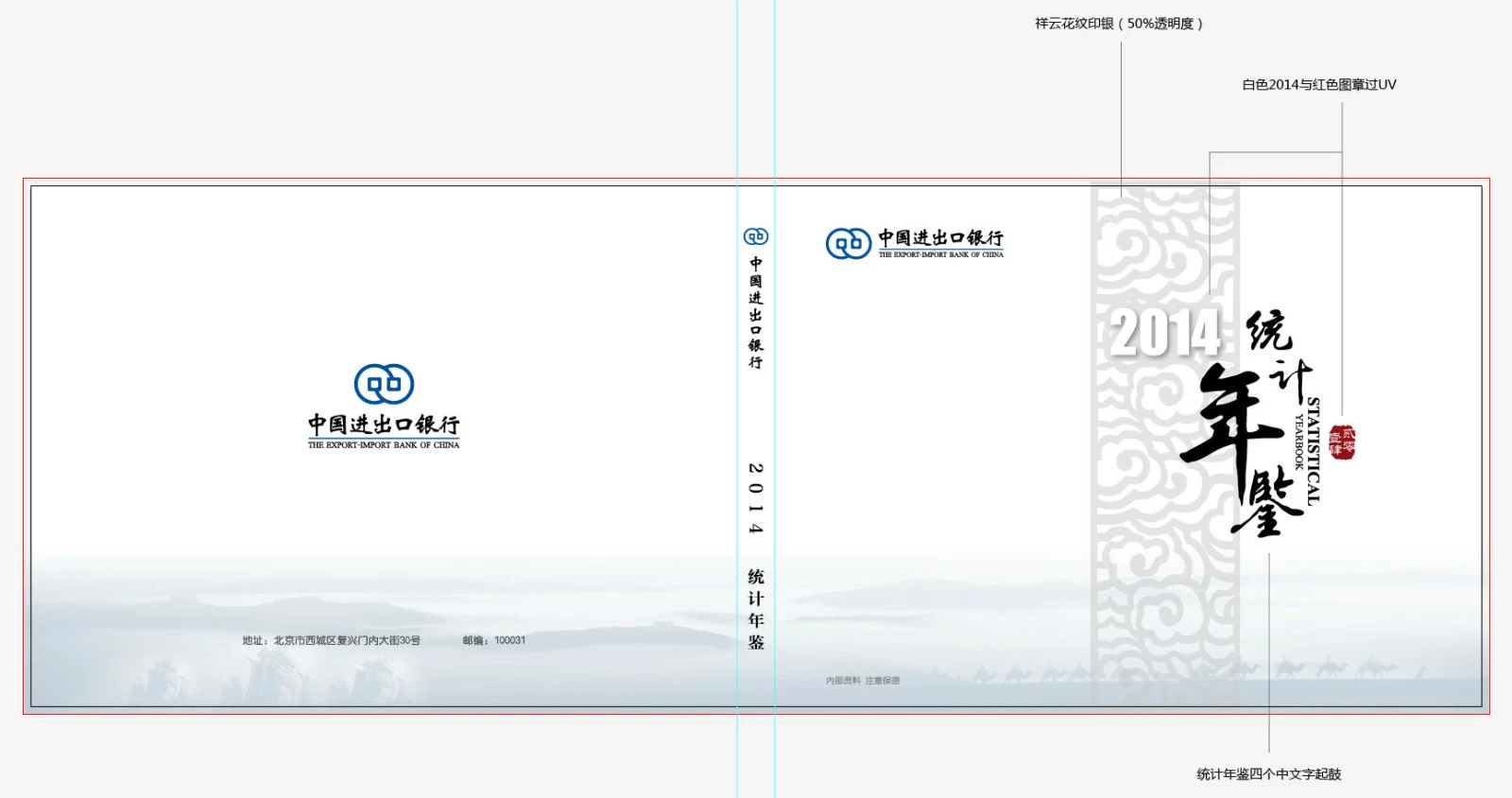
Task: Click the 内部资料 注意保密 notice
Action: click(x=863, y=681)
